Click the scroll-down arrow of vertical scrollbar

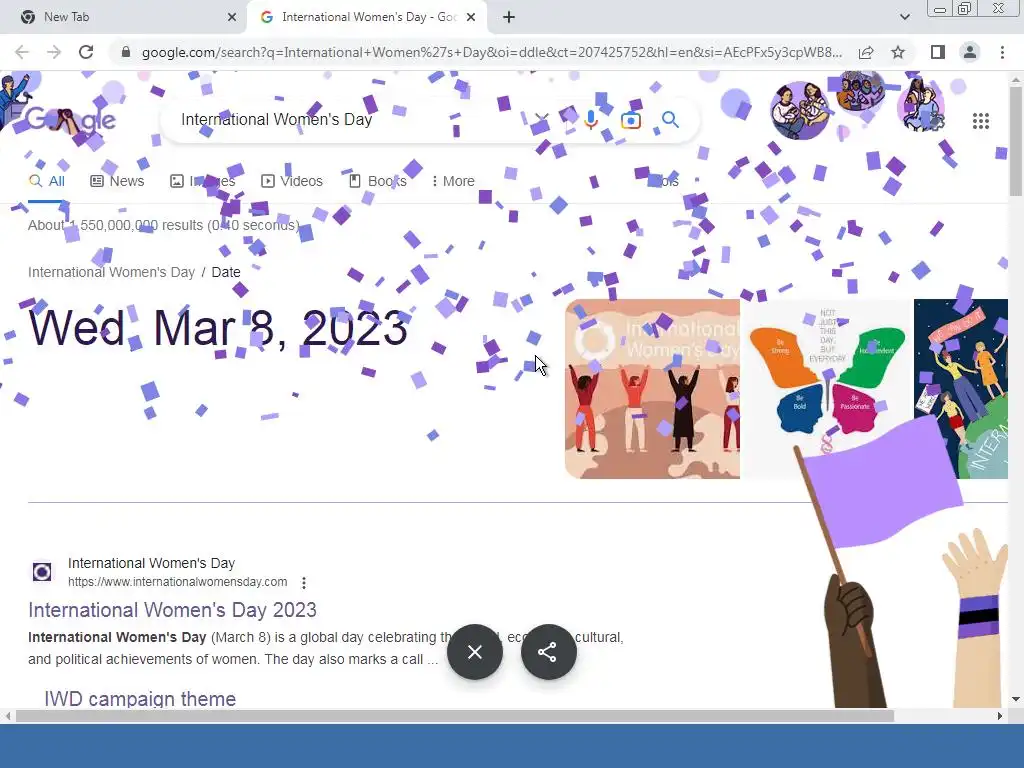pyautogui.click(x=1016, y=699)
